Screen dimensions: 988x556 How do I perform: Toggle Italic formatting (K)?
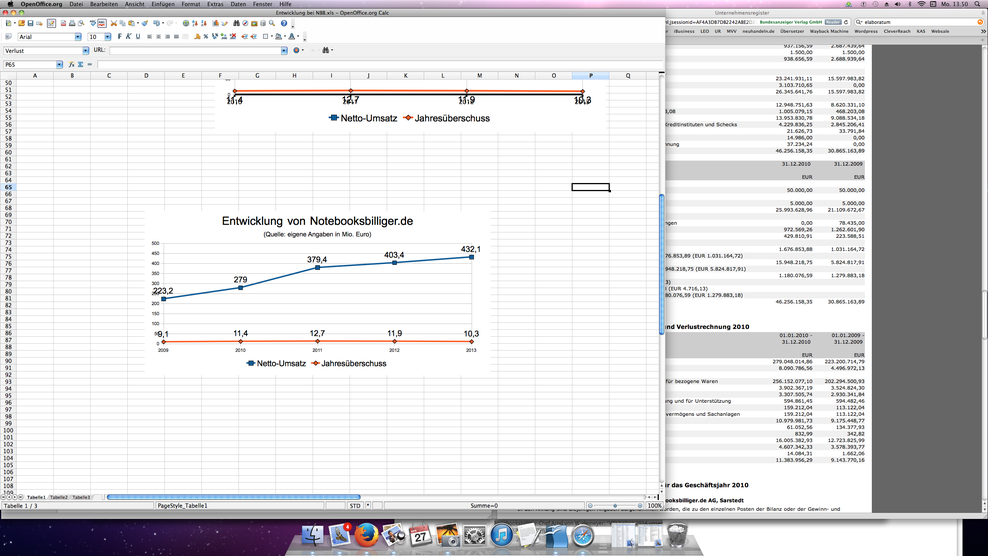[x=129, y=37]
